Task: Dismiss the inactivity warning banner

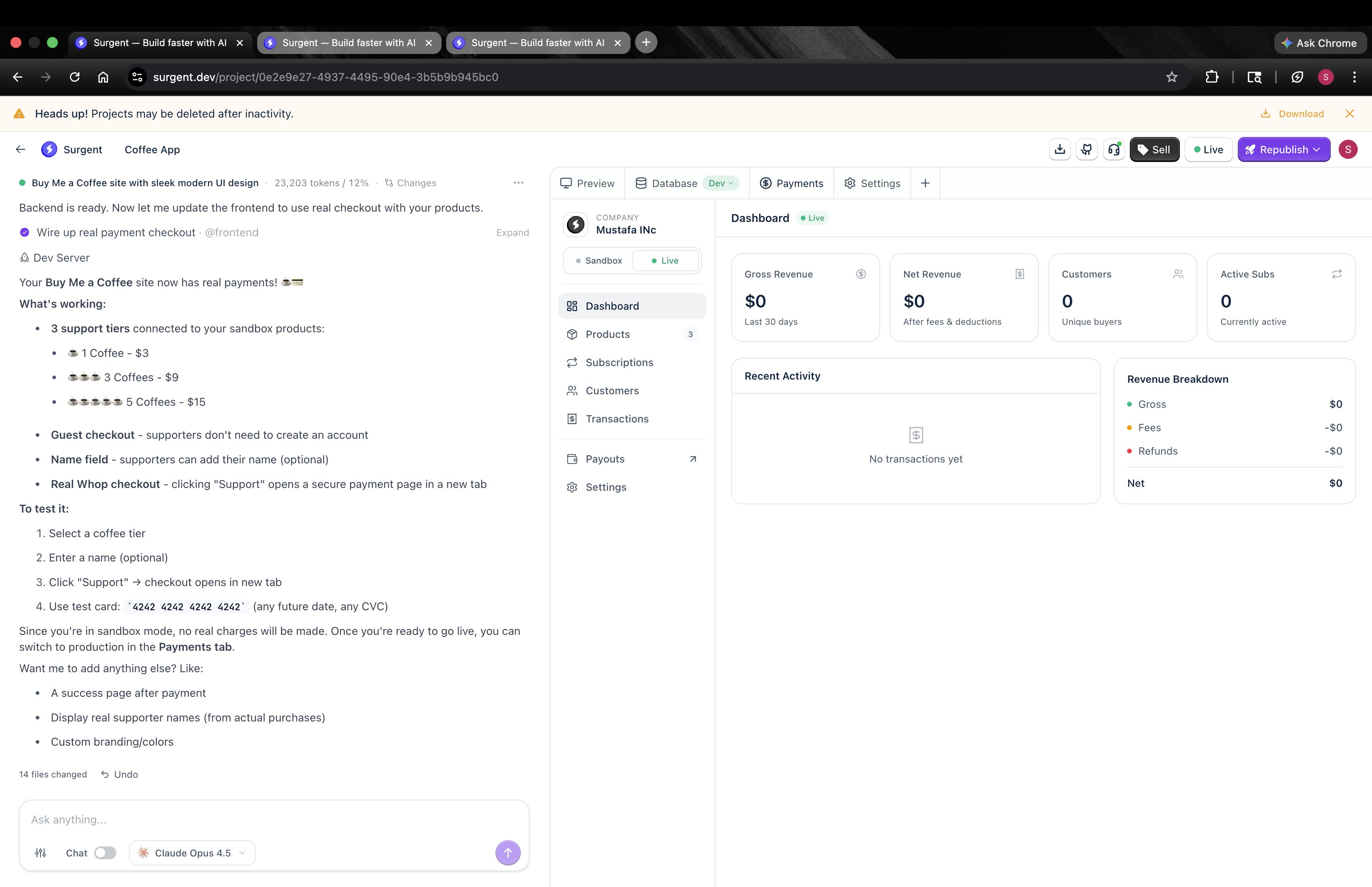Action: click(x=1349, y=114)
